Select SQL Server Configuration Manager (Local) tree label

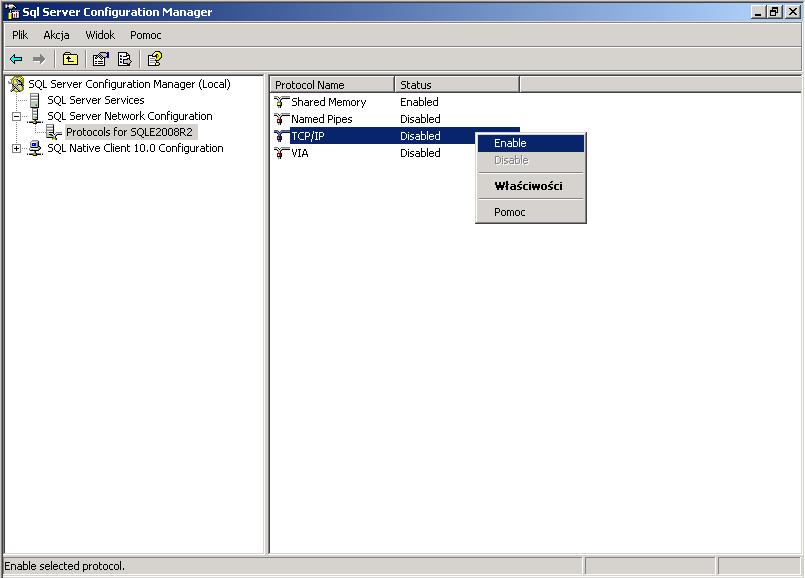[129, 84]
